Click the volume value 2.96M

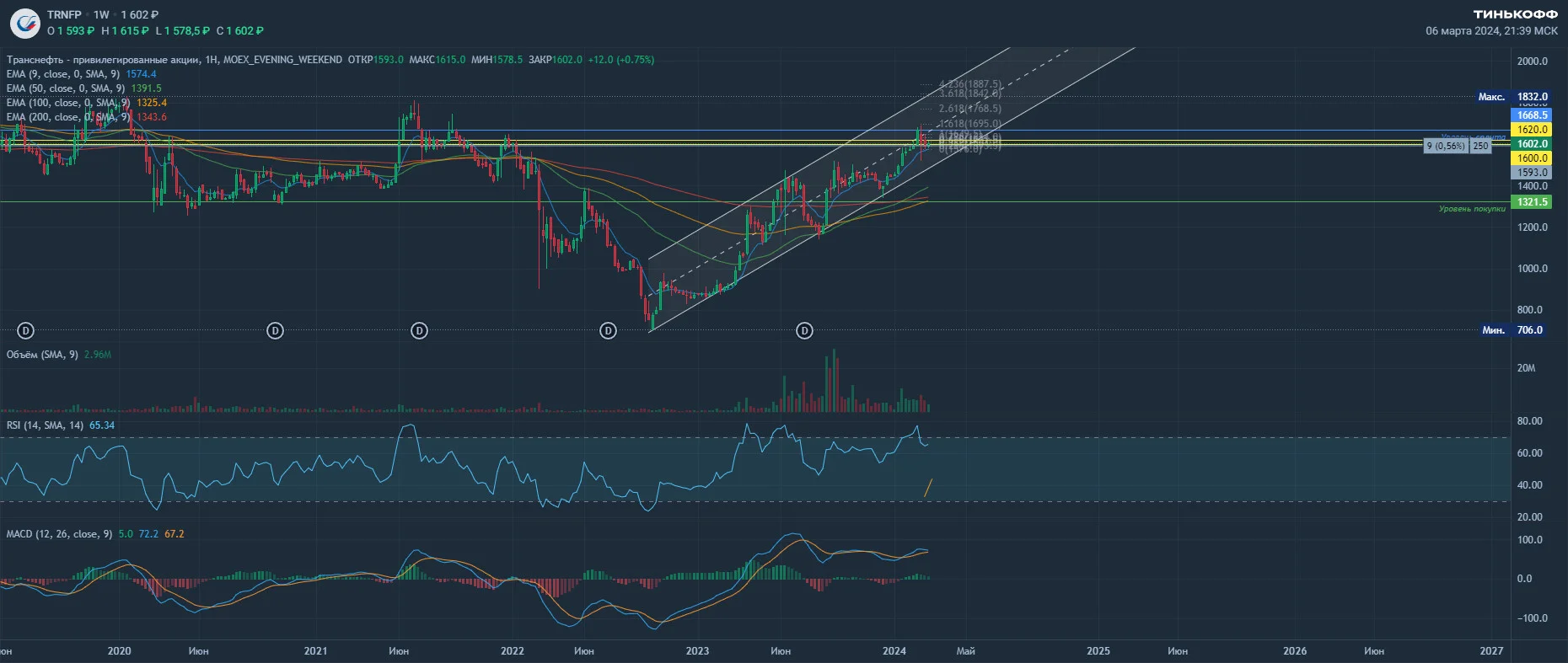click(98, 355)
